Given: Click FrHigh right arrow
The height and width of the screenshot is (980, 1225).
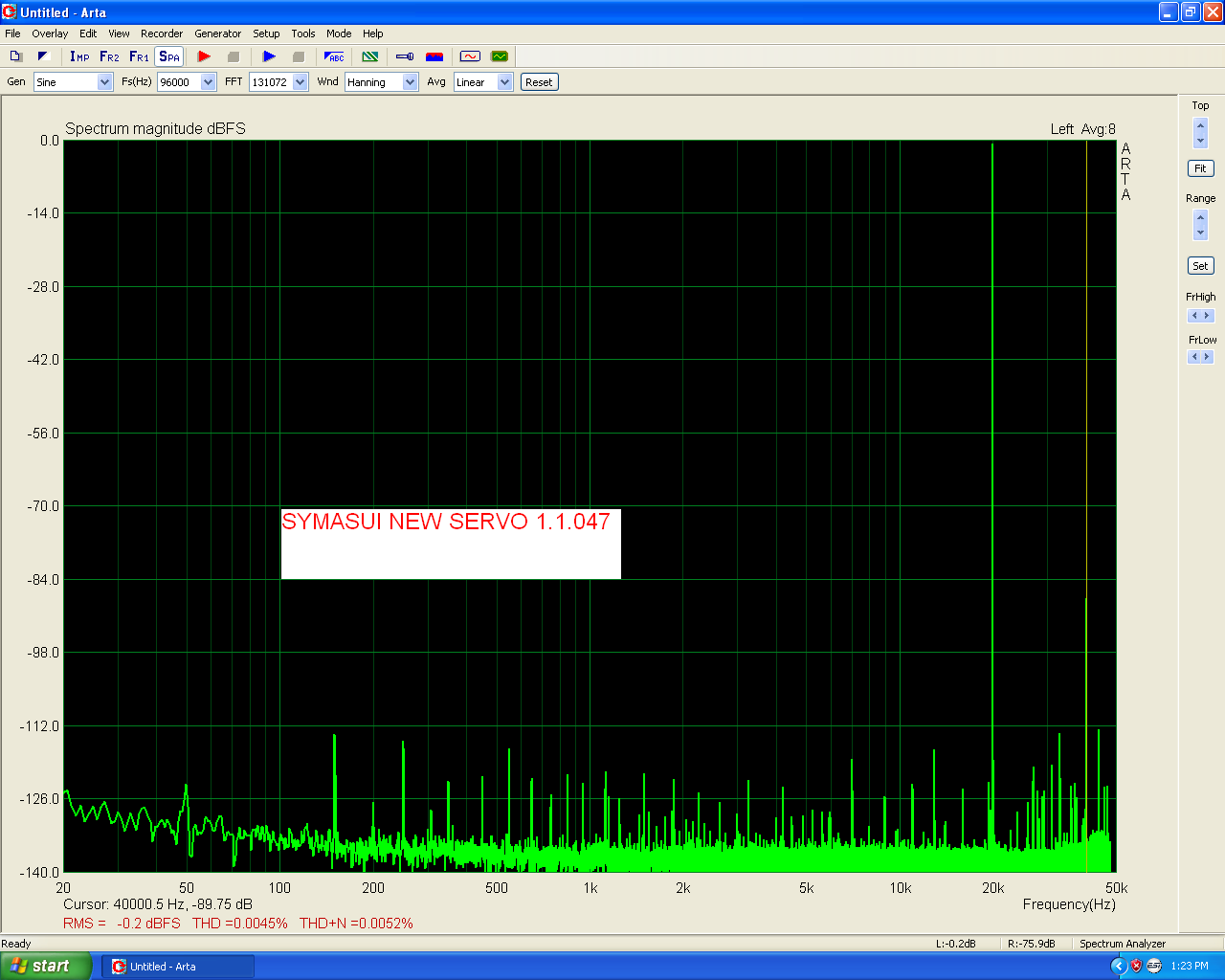Looking at the screenshot, I should [1207, 316].
